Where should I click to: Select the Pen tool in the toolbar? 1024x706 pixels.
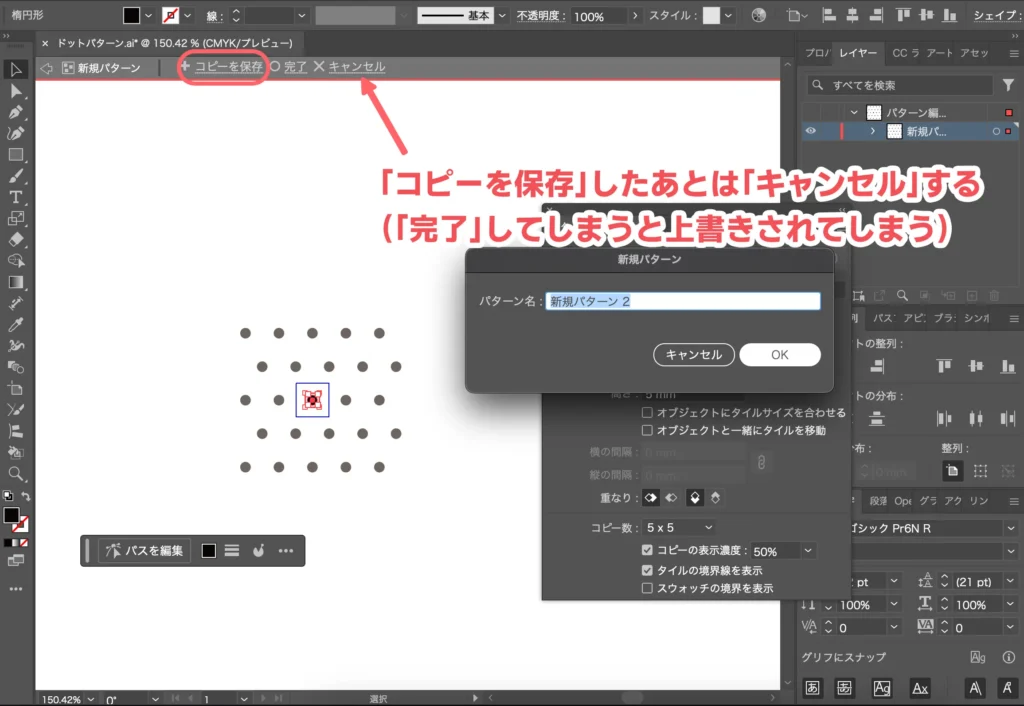click(x=15, y=110)
